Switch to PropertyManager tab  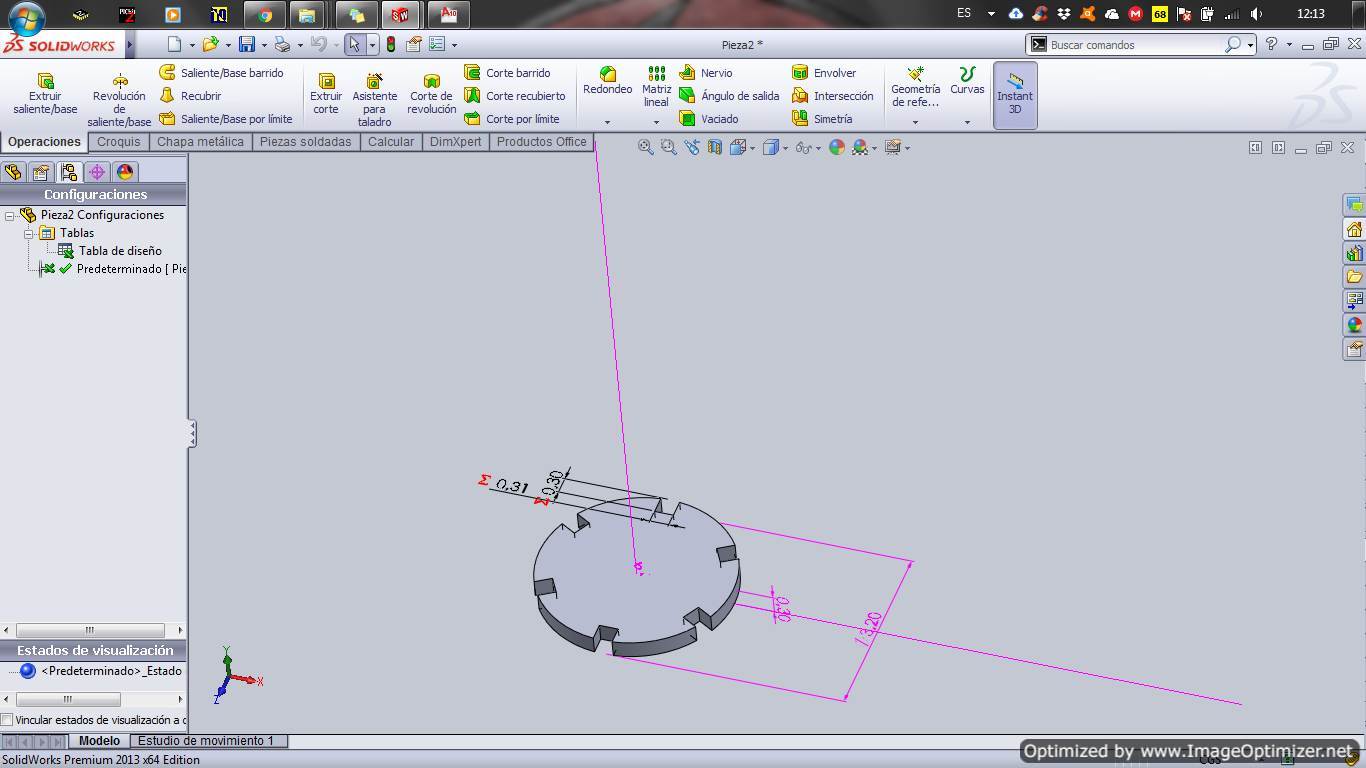point(41,172)
